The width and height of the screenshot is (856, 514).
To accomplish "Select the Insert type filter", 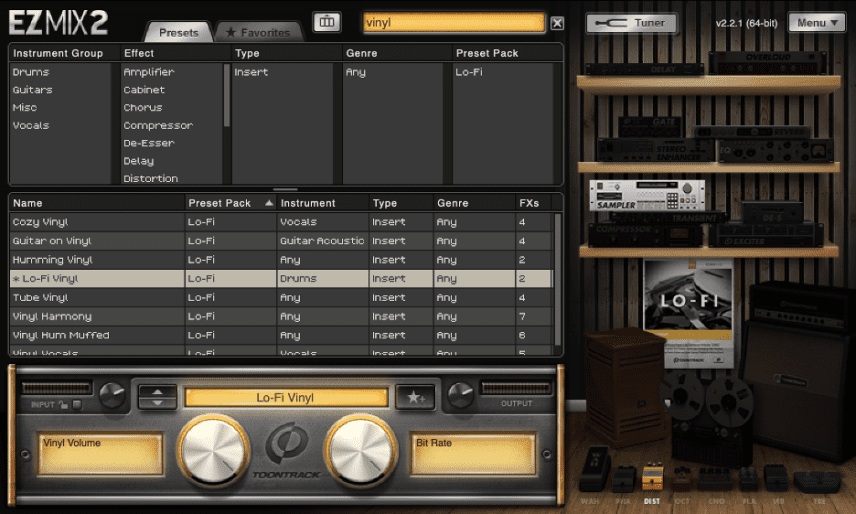I will tap(251, 72).
